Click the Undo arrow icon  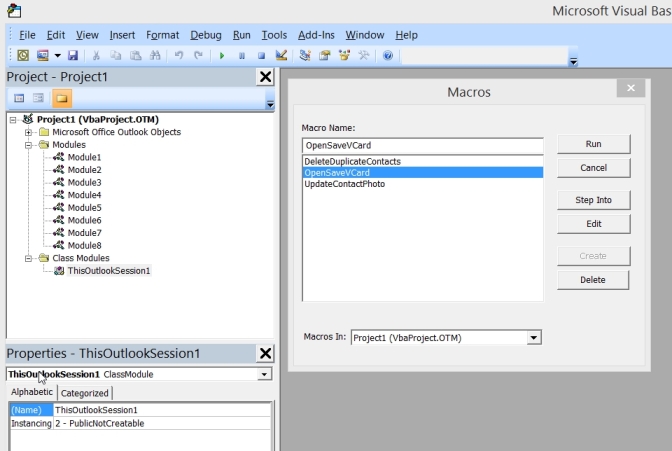[179, 55]
